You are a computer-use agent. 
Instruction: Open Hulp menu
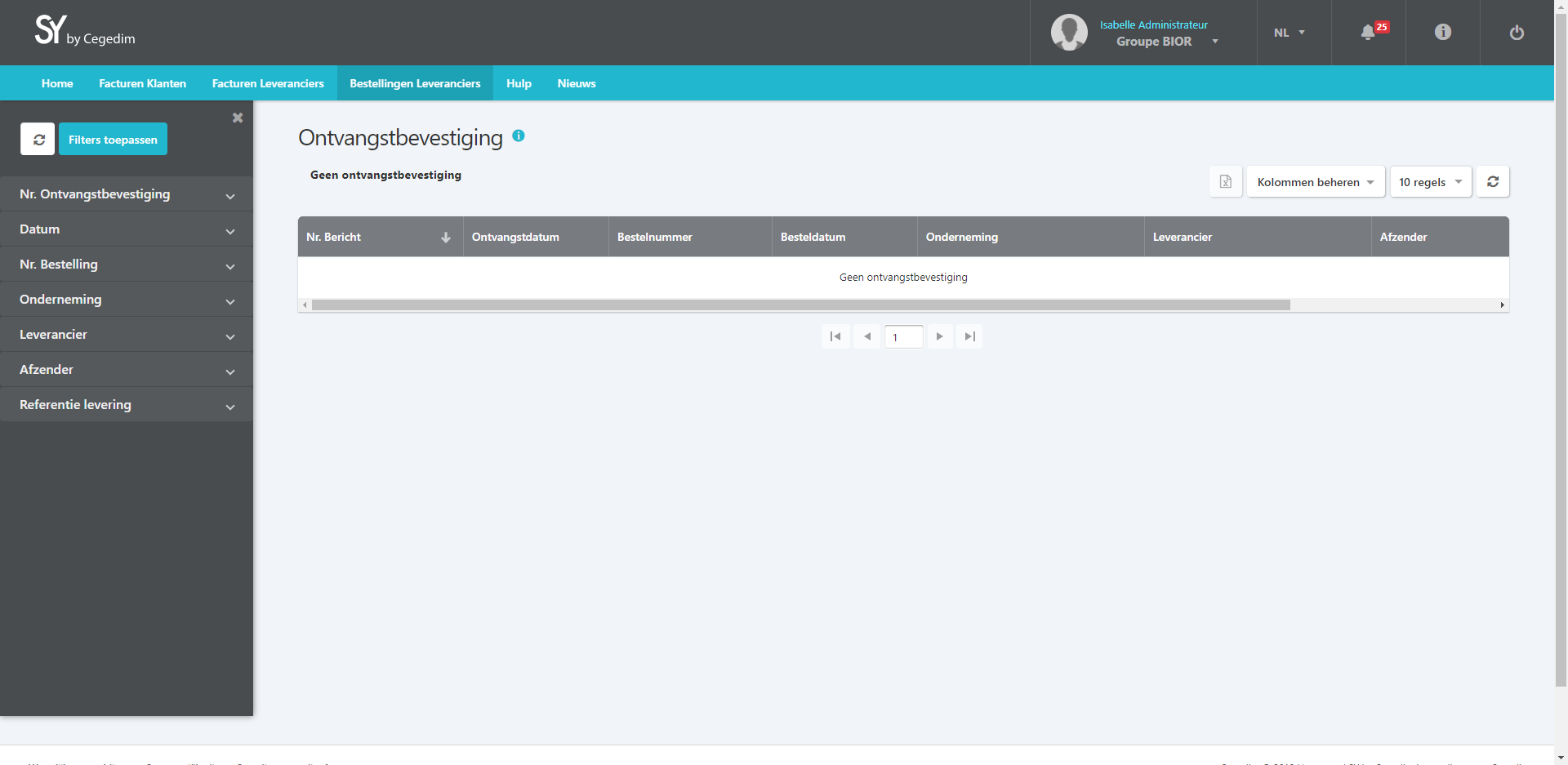519,83
